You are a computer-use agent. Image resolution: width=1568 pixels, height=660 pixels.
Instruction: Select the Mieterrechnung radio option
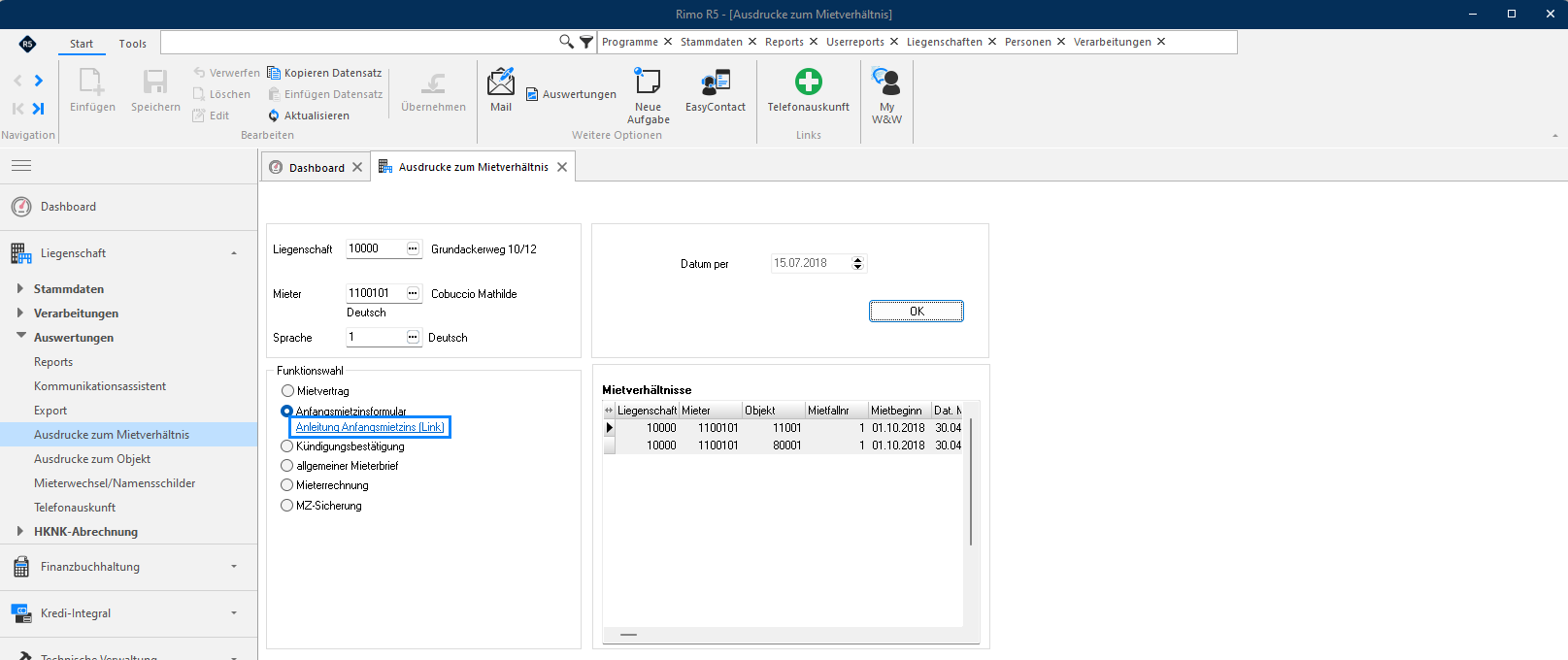tap(287, 485)
